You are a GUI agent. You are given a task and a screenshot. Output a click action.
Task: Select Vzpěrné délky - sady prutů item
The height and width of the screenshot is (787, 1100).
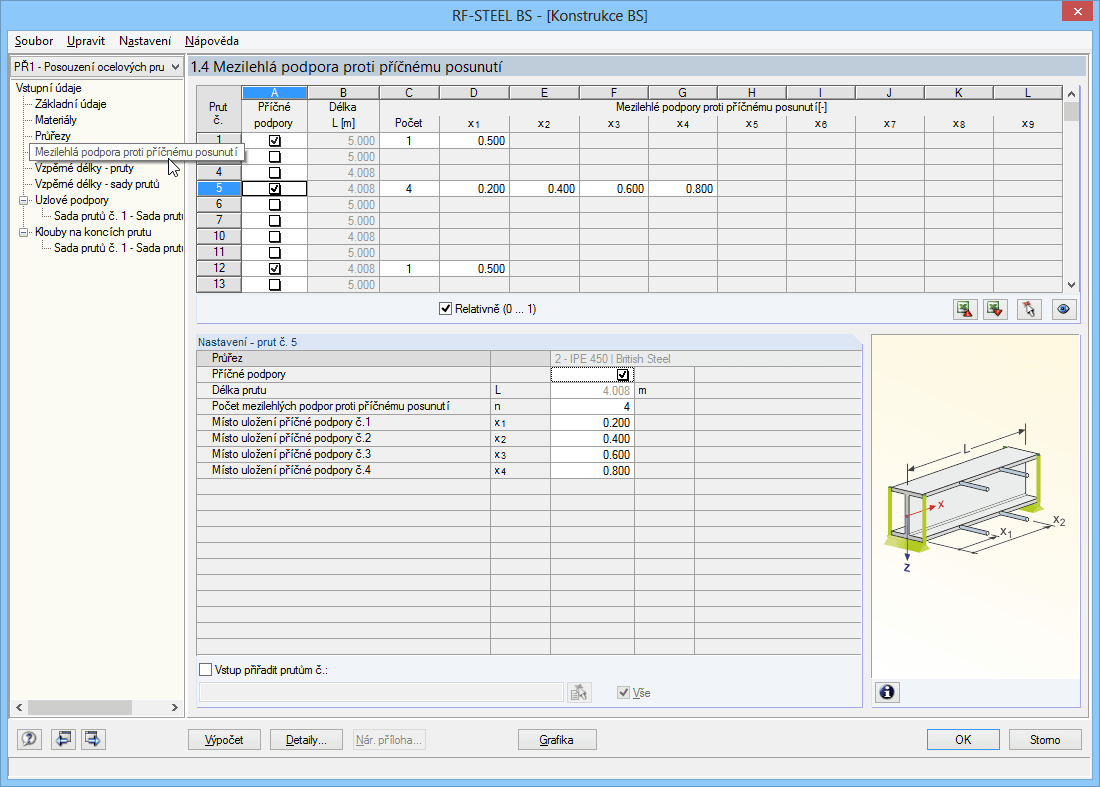(97, 184)
